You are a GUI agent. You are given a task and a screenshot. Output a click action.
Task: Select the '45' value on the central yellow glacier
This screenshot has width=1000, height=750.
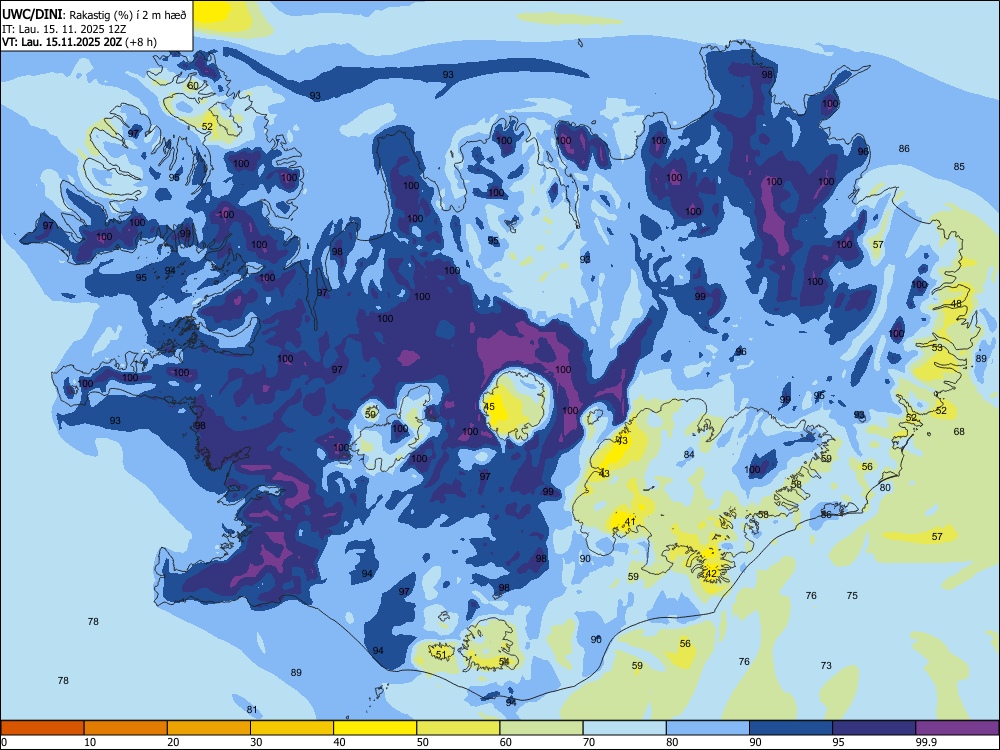[x=489, y=406]
